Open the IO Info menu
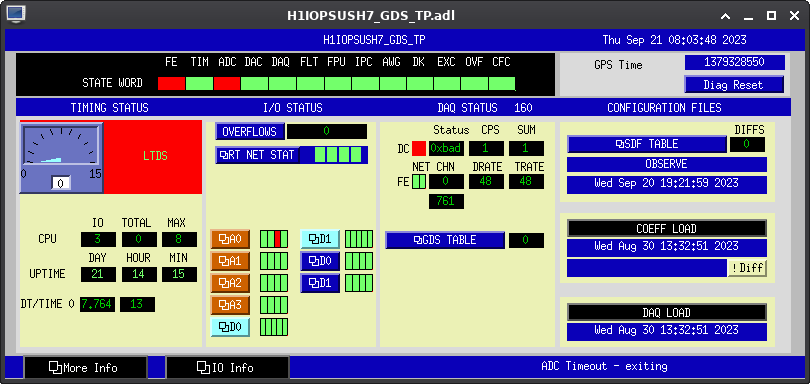The width and height of the screenshot is (810, 384). [x=228, y=368]
